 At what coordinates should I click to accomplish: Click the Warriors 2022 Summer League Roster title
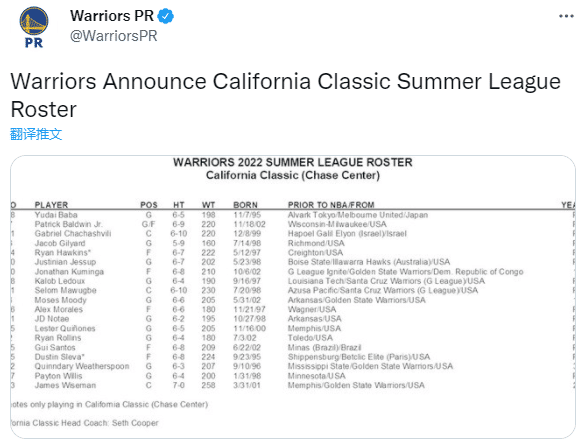(292, 162)
